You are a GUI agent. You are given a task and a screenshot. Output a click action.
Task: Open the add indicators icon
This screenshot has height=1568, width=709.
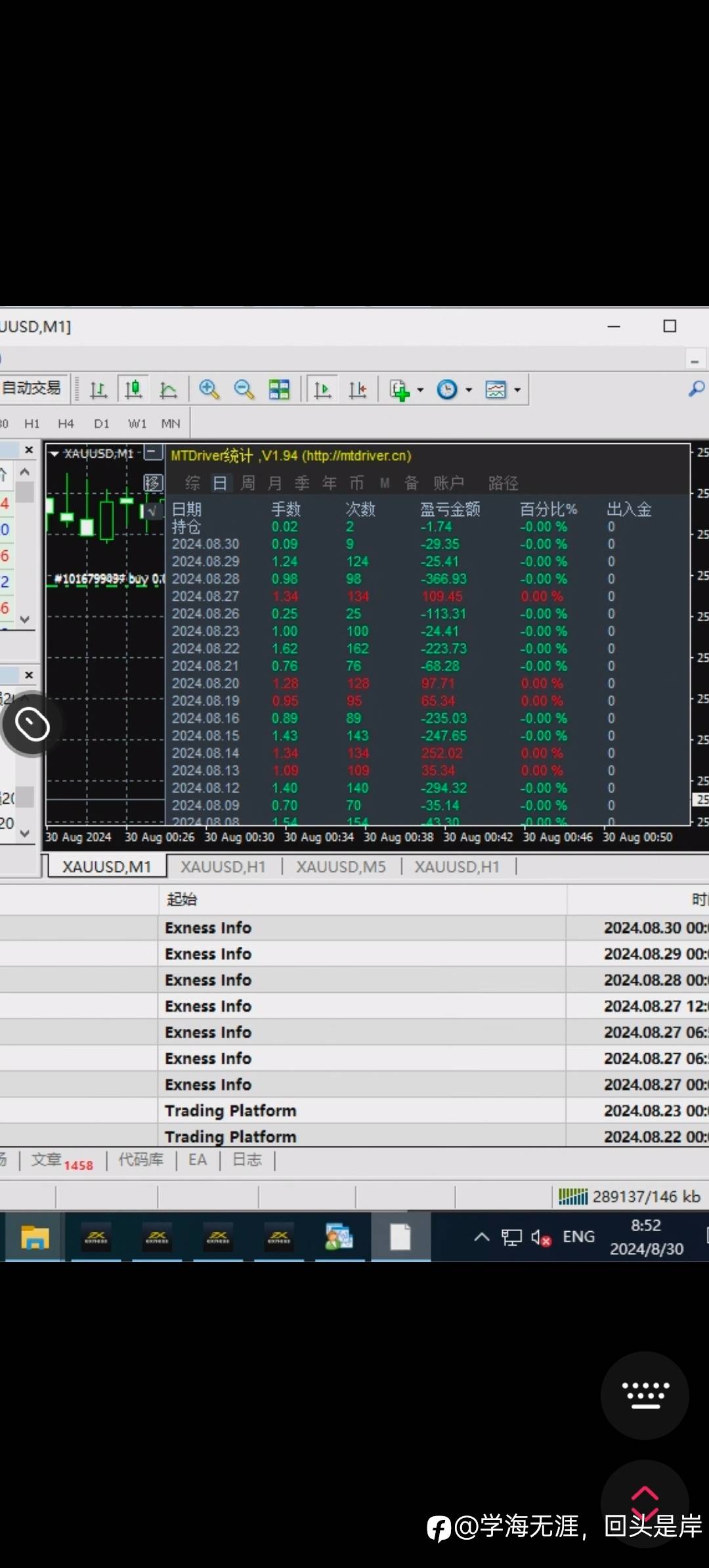[x=399, y=390]
